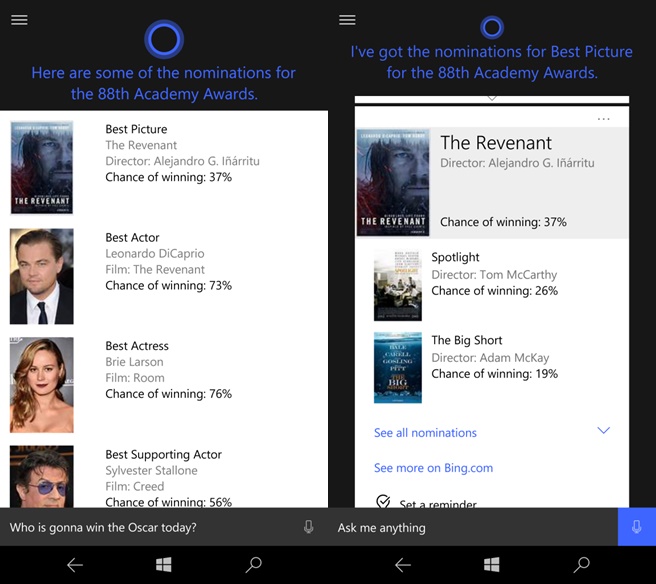Tap 'Film: Room' text
The height and width of the screenshot is (584, 656).
click(135, 378)
